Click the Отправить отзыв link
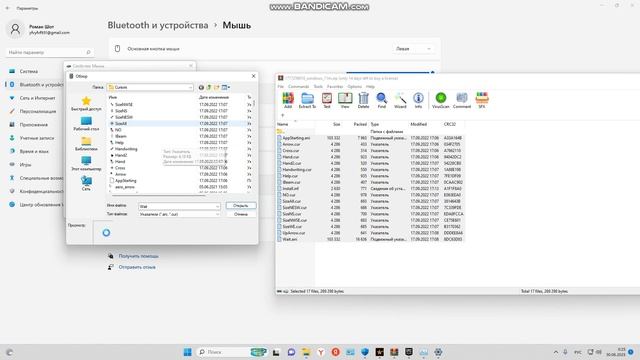640x360 pixels. pos(137,267)
